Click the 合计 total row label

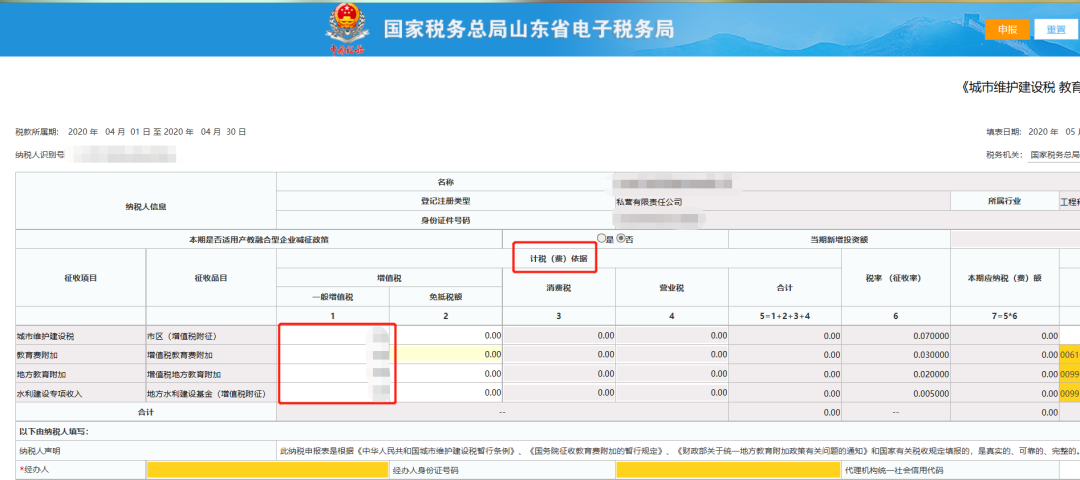(145, 413)
